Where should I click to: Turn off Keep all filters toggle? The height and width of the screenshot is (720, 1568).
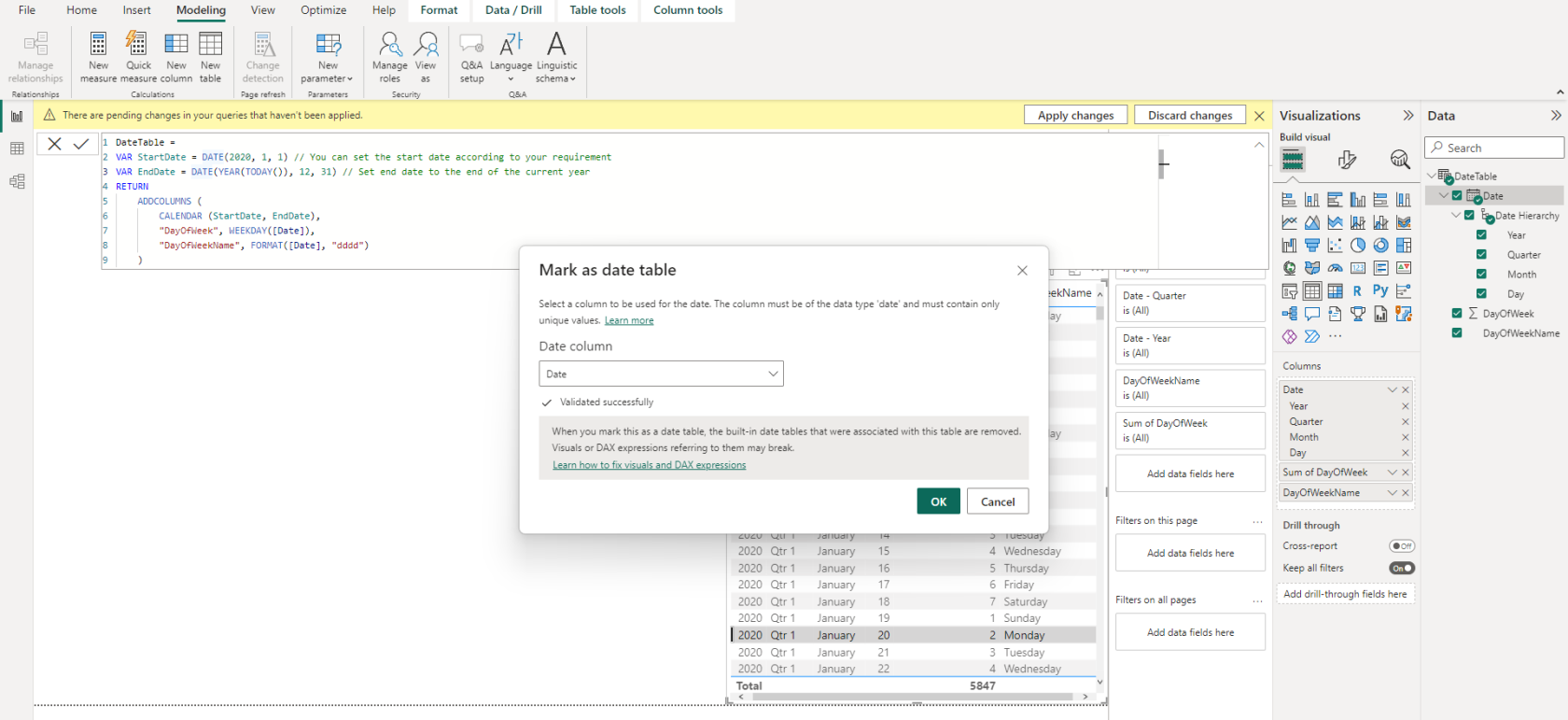[x=1402, y=568]
